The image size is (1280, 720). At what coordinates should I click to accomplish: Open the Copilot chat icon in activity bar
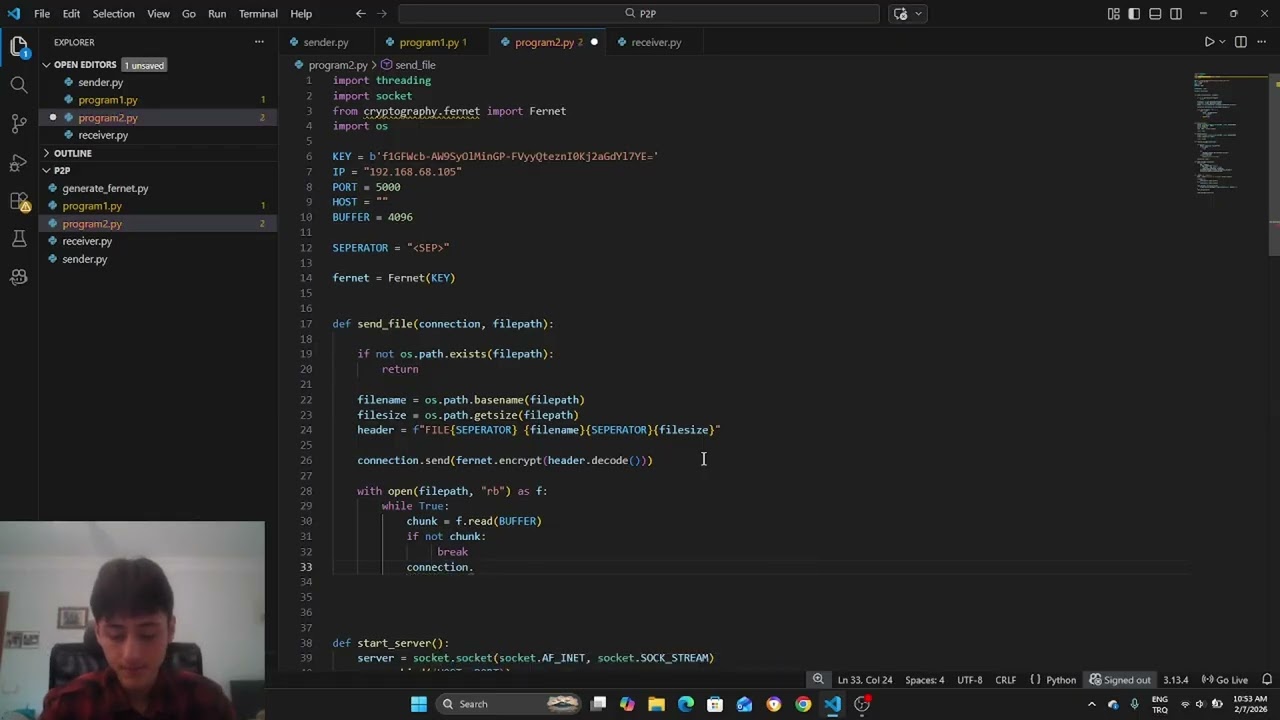pyautogui.click(x=19, y=278)
